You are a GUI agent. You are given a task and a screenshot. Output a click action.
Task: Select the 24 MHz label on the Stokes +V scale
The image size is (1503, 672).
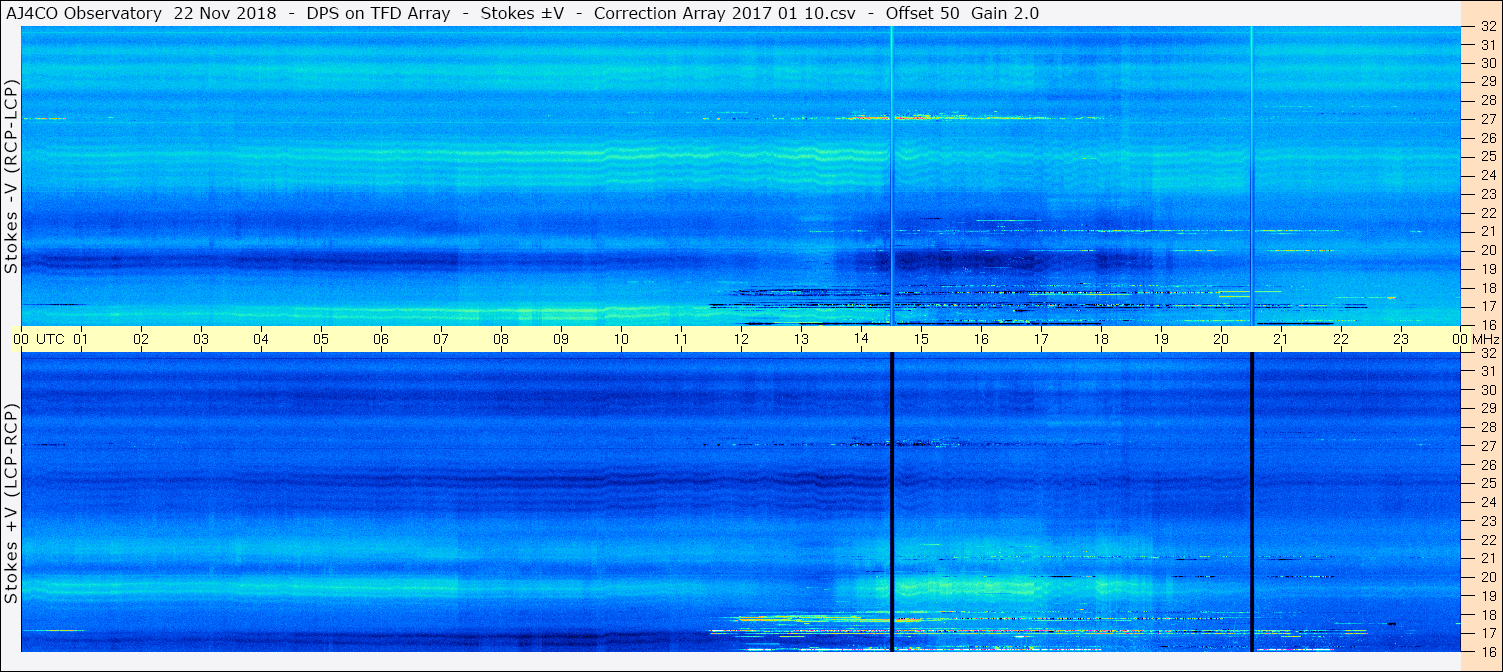(1487, 502)
